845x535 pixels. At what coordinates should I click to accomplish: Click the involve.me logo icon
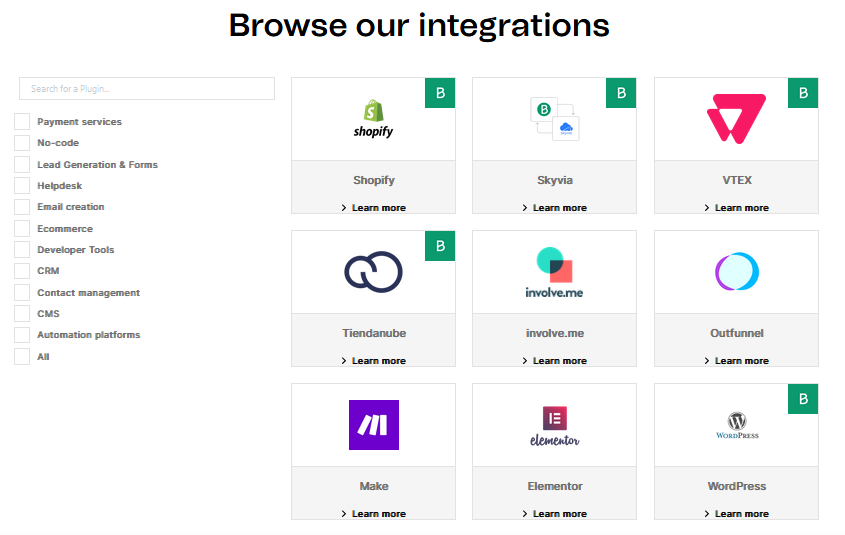point(555,272)
